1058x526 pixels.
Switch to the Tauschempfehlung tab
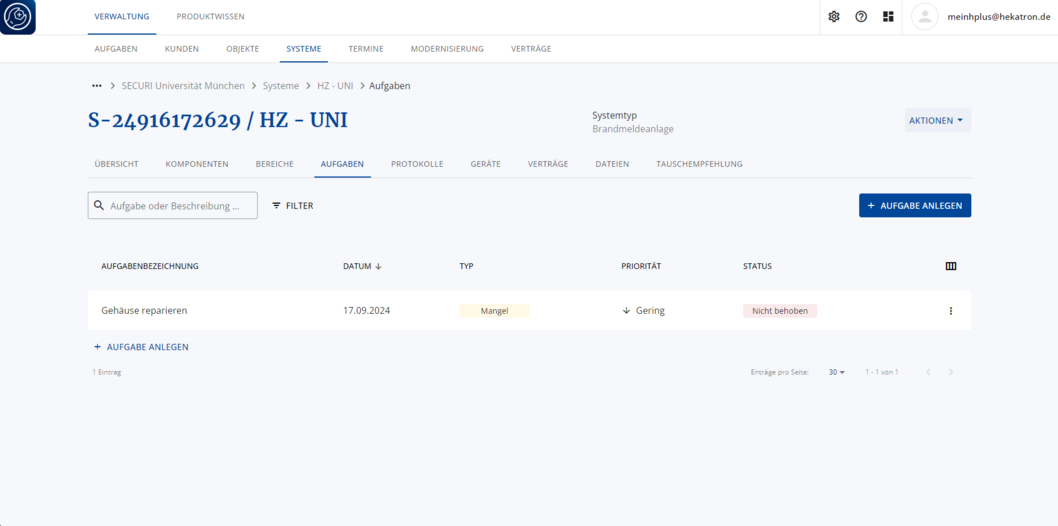click(x=699, y=164)
